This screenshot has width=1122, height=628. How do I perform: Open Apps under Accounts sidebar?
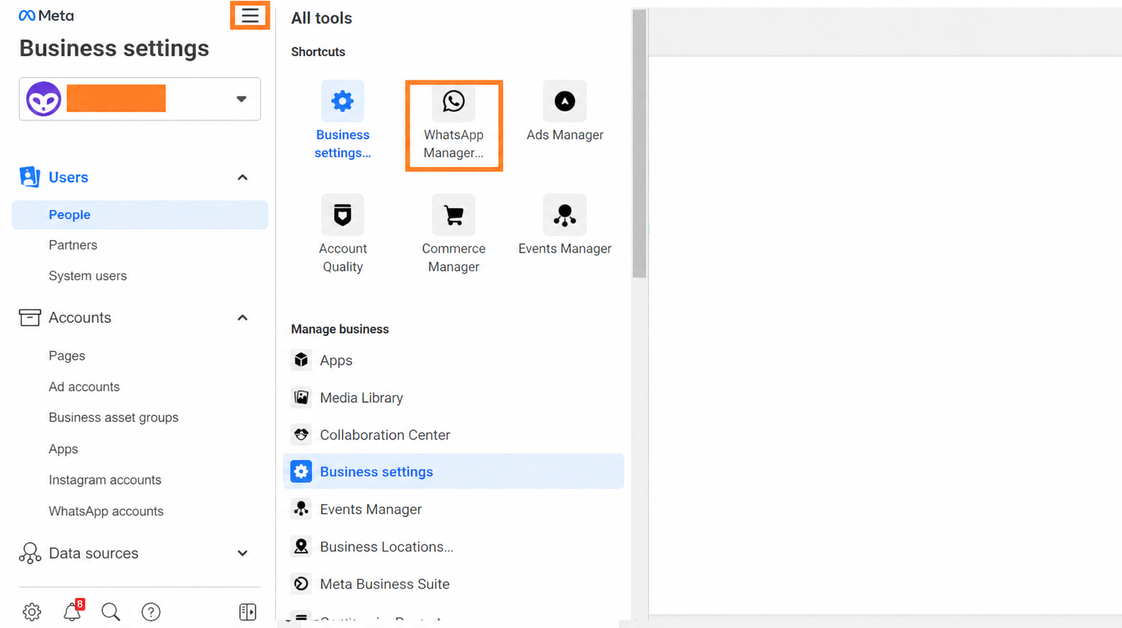(x=64, y=449)
